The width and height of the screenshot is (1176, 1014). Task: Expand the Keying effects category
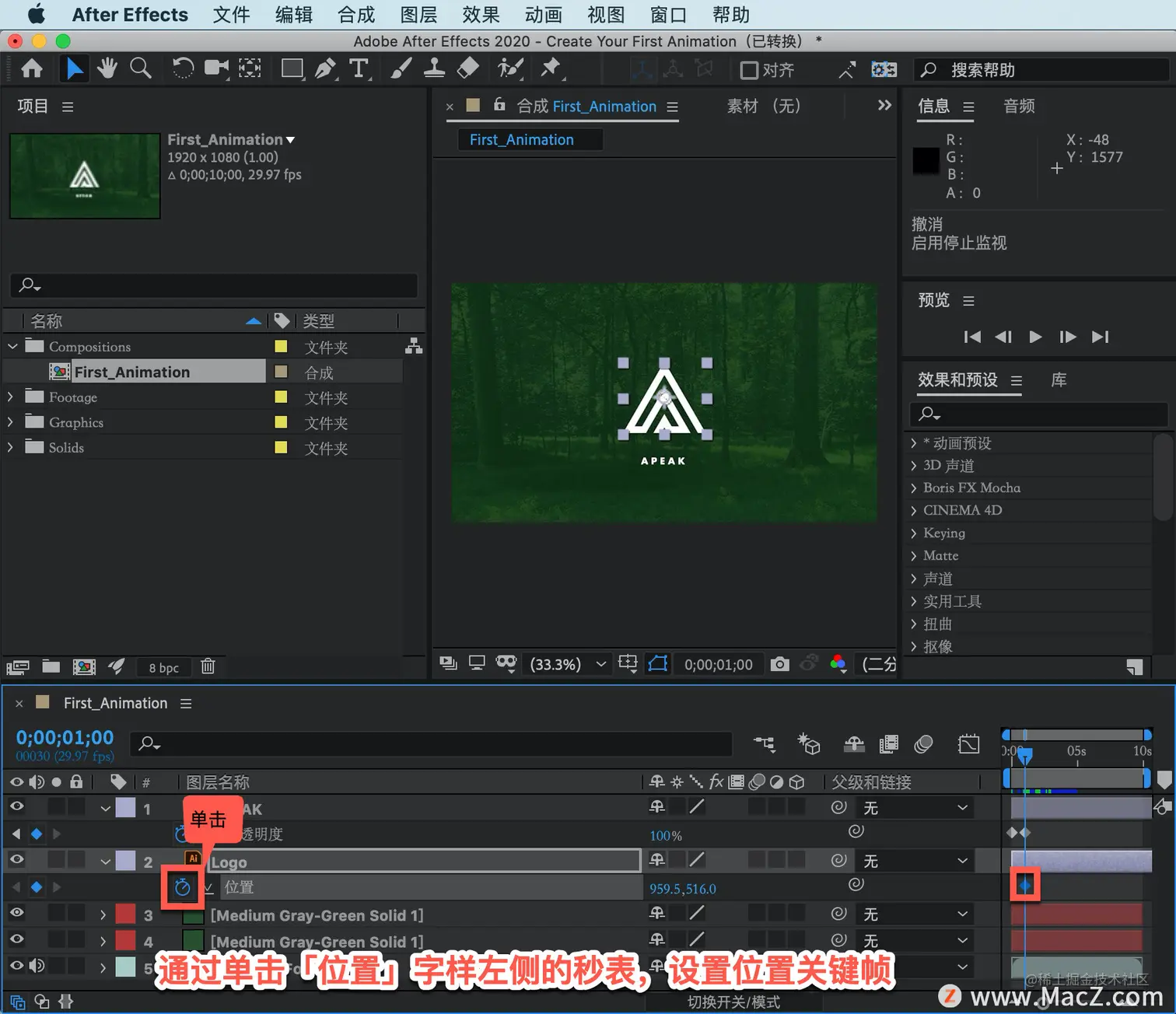coord(914,533)
